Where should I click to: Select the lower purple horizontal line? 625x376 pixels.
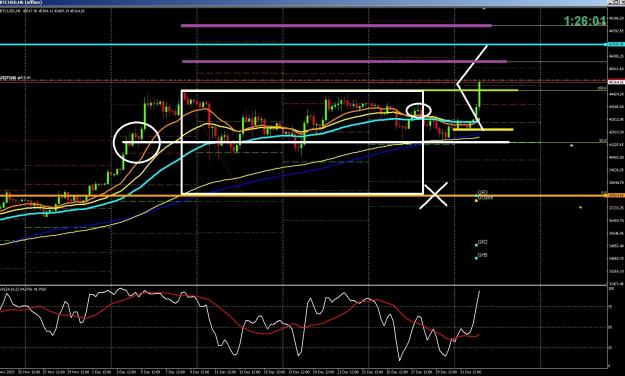(344, 61)
